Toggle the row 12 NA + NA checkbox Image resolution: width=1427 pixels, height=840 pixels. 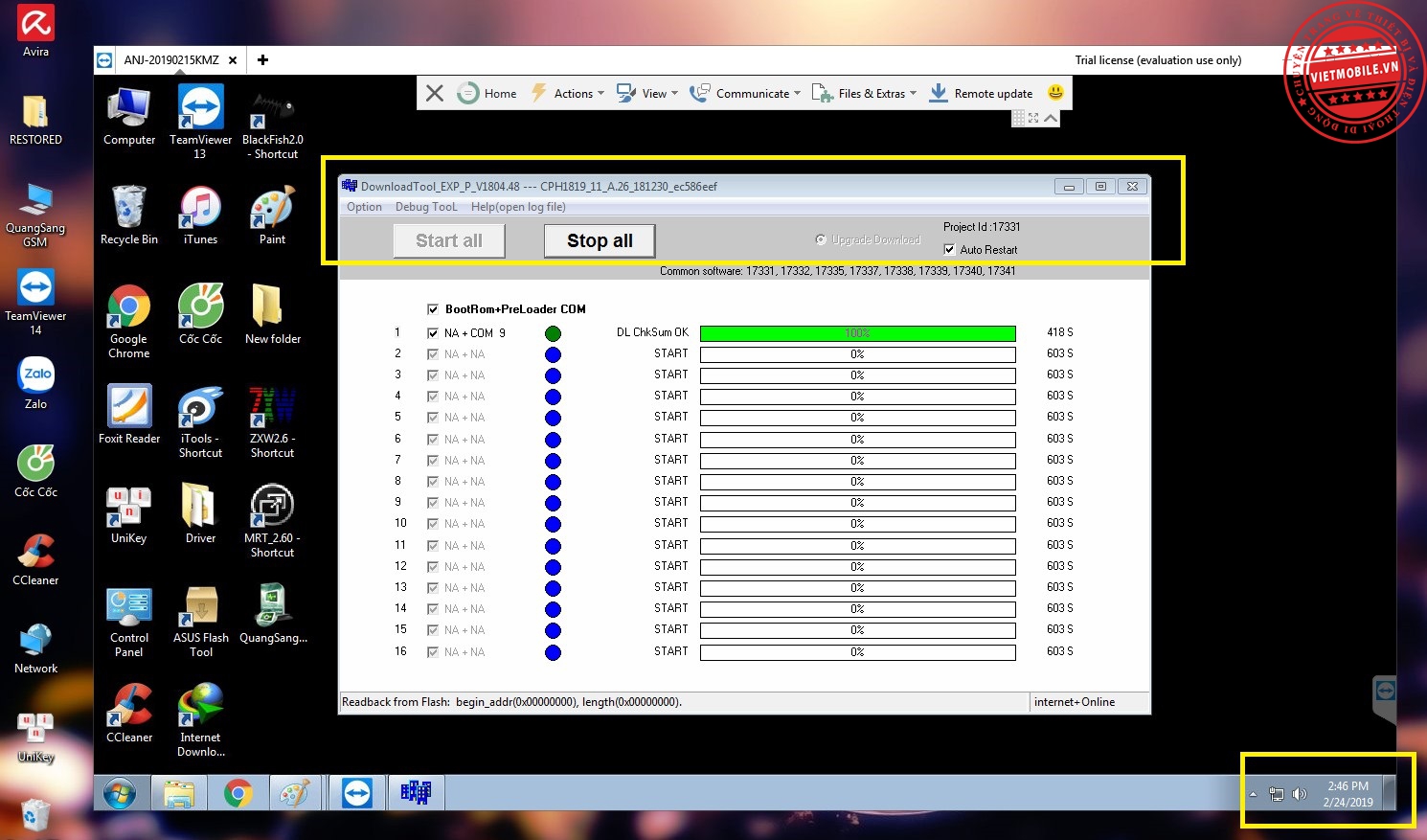(x=433, y=567)
